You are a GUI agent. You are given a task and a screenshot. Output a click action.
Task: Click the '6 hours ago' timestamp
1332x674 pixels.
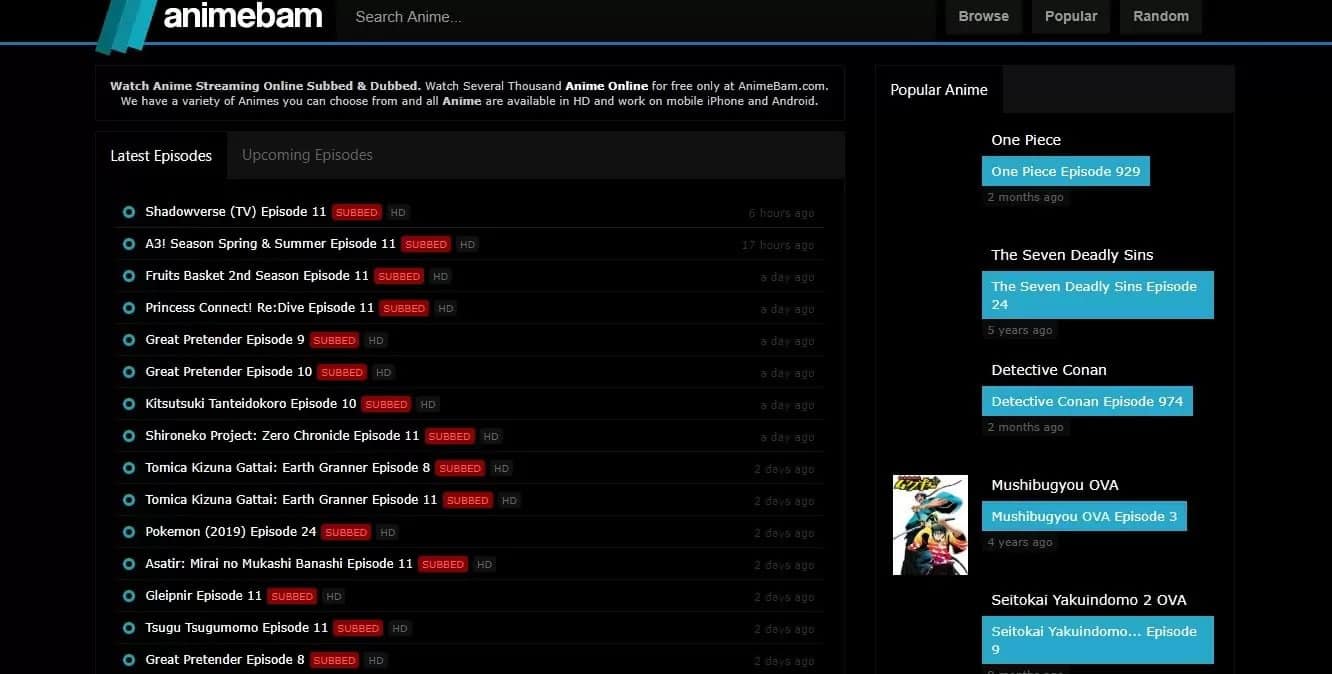click(781, 213)
